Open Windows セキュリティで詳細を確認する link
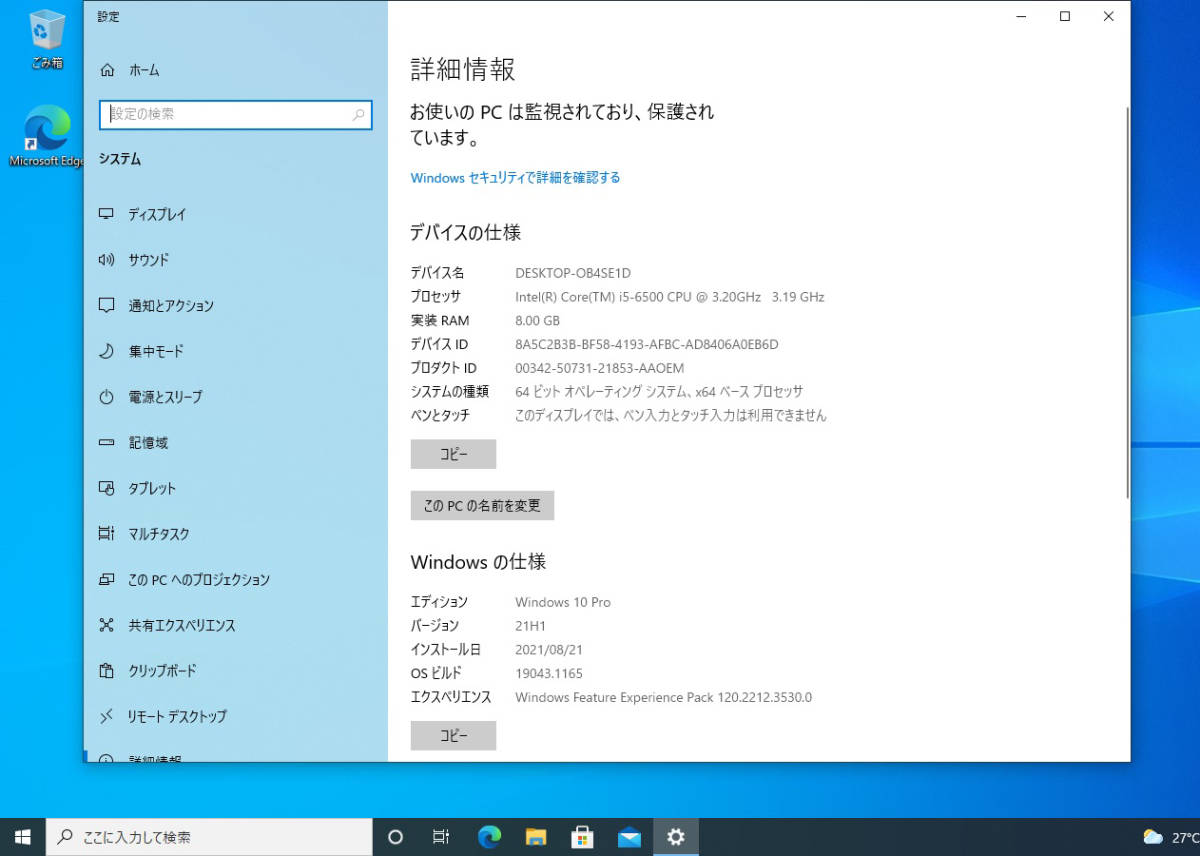 pyautogui.click(x=514, y=177)
